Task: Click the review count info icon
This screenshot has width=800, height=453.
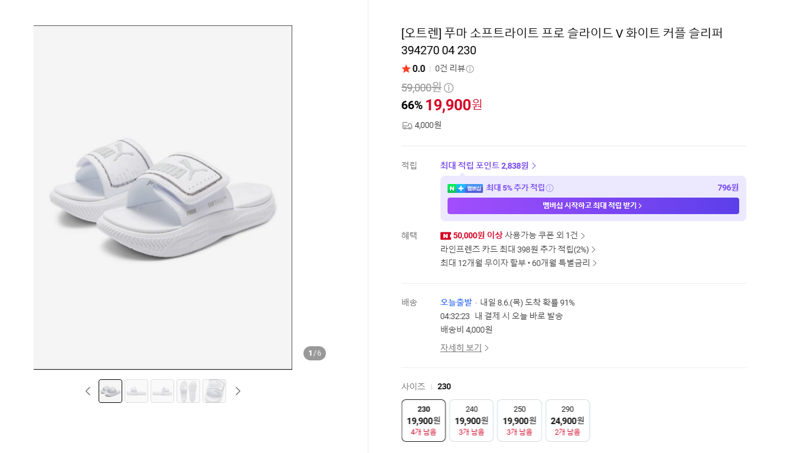Action: coord(470,69)
